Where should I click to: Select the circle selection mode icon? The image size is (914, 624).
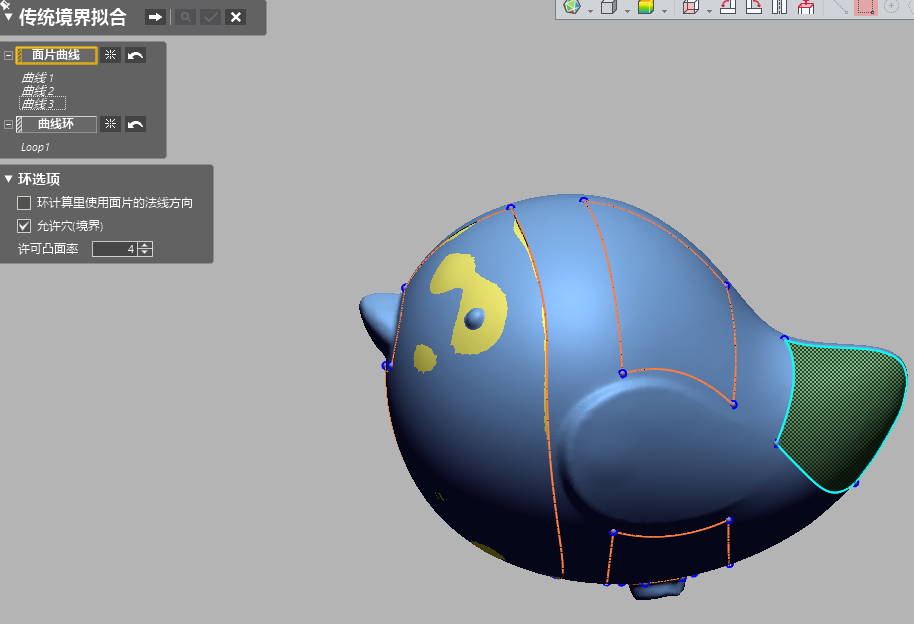point(891,6)
